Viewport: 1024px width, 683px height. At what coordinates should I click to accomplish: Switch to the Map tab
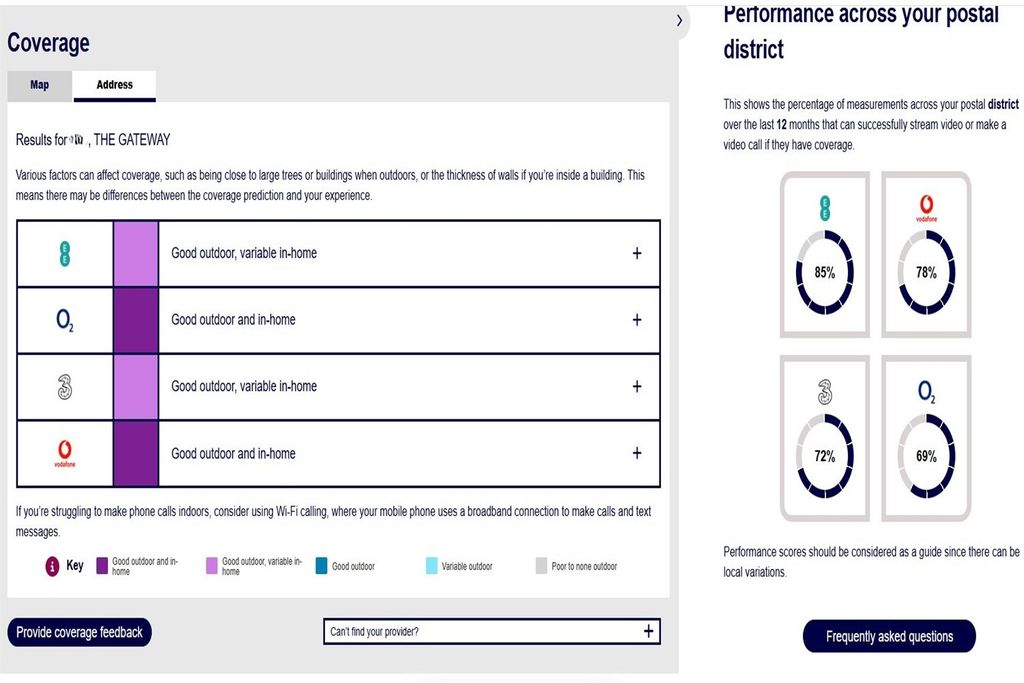[x=39, y=86]
